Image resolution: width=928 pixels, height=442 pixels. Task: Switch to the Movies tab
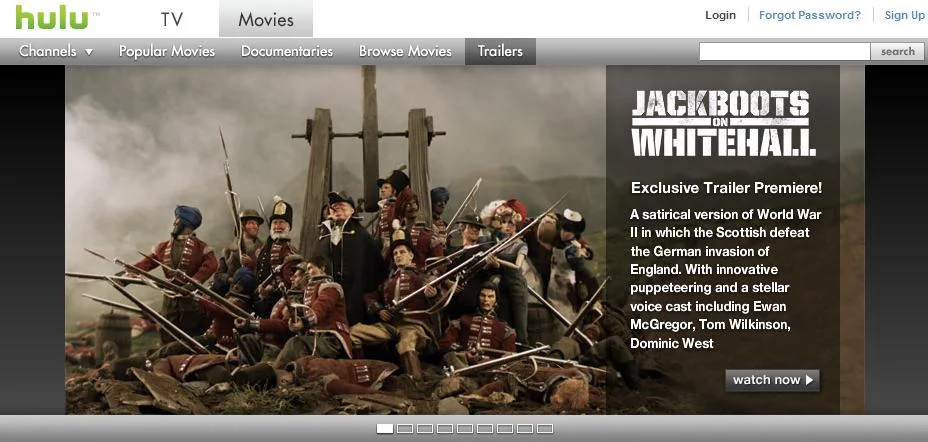coord(266,19)
